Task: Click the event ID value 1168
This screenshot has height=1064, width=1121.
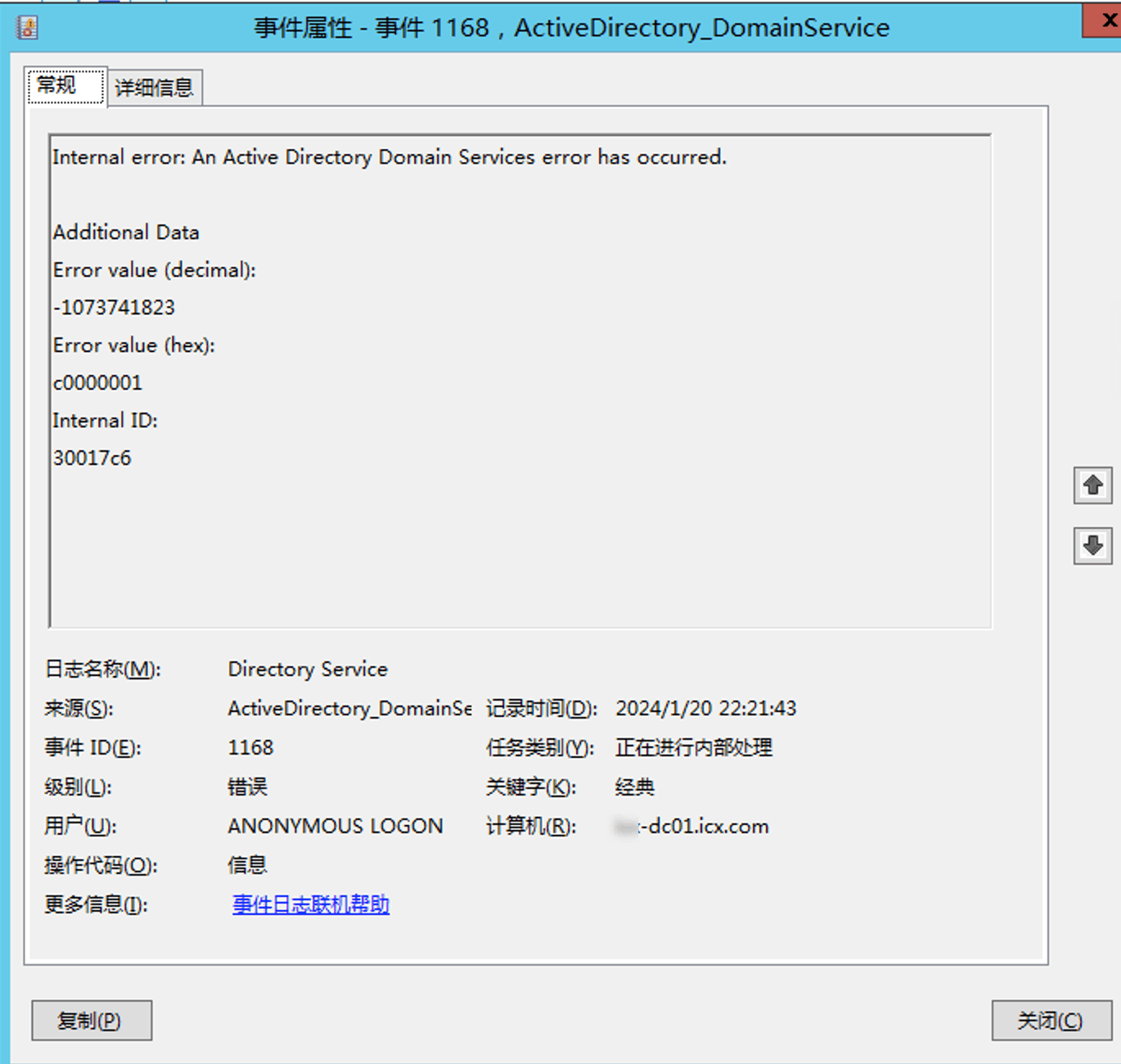Action: (x=250, y=748)
